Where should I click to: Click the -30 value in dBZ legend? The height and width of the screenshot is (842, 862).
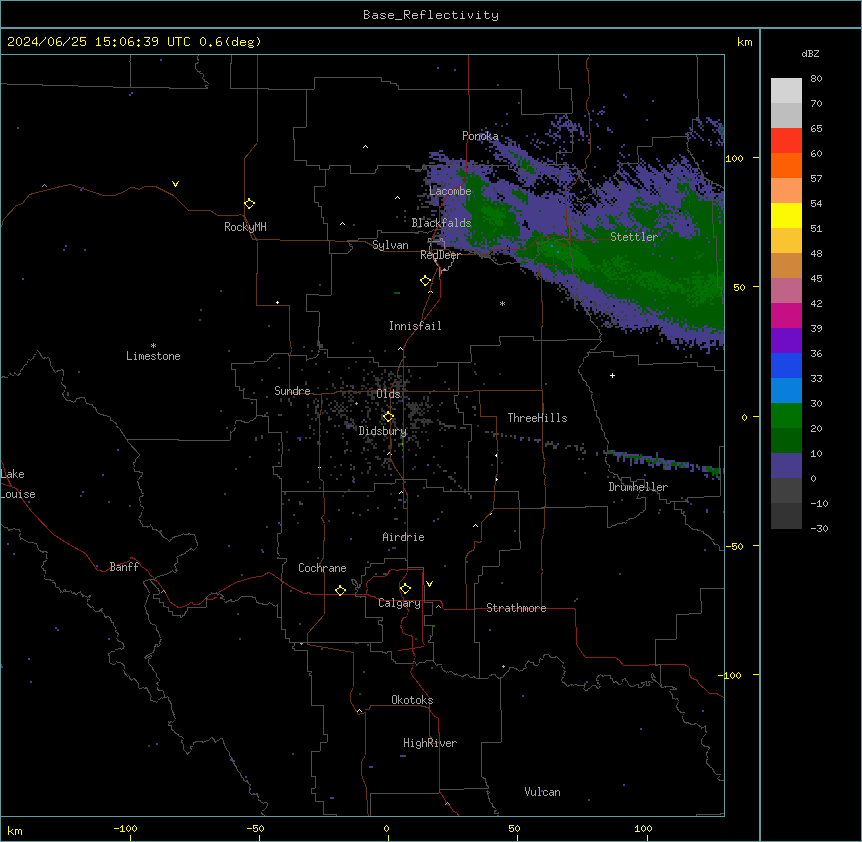pyautogui.click(x=819, y=528)
